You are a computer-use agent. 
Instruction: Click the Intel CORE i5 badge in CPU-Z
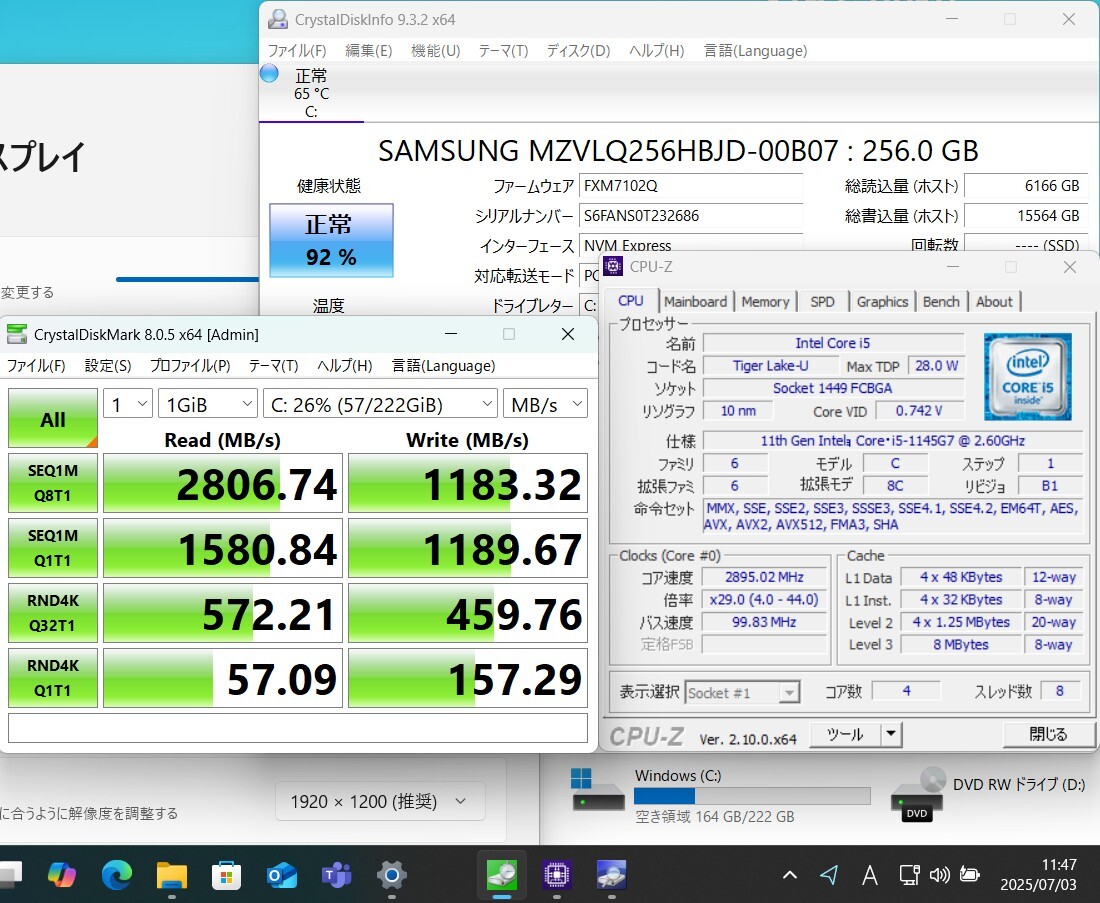[1028, 375]
